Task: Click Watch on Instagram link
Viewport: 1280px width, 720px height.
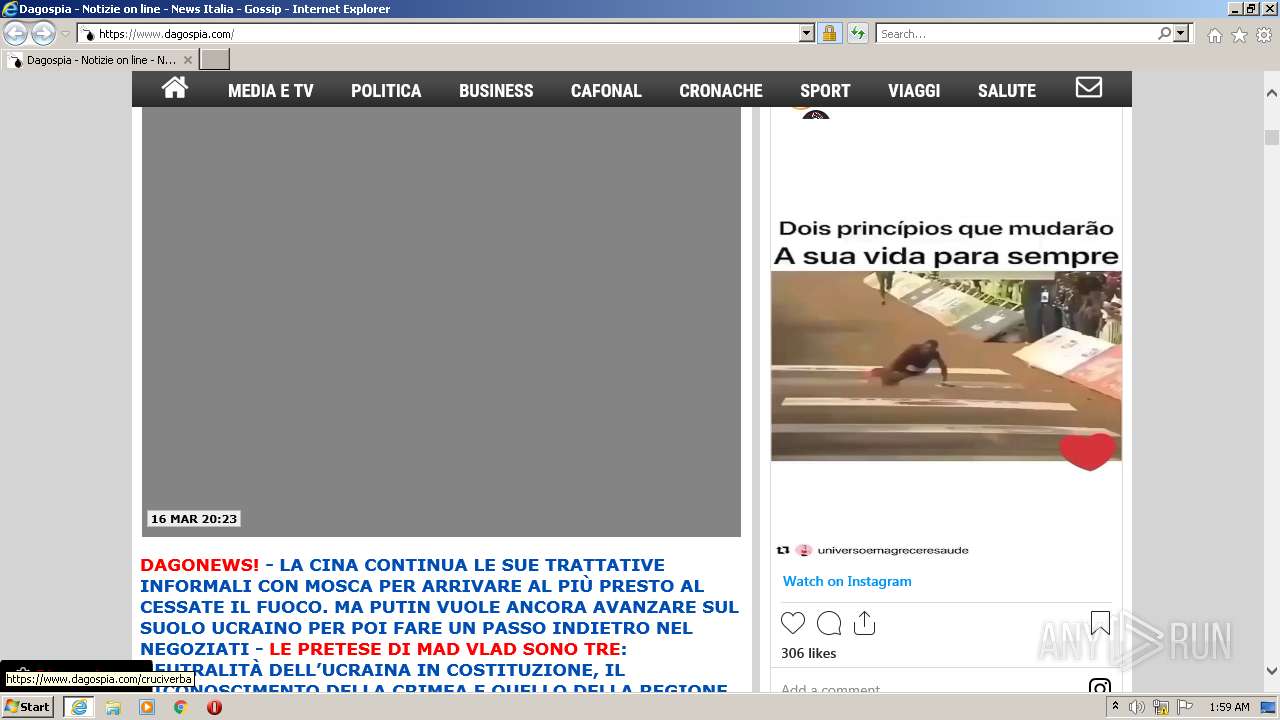Action: click(x=847, y=581)
